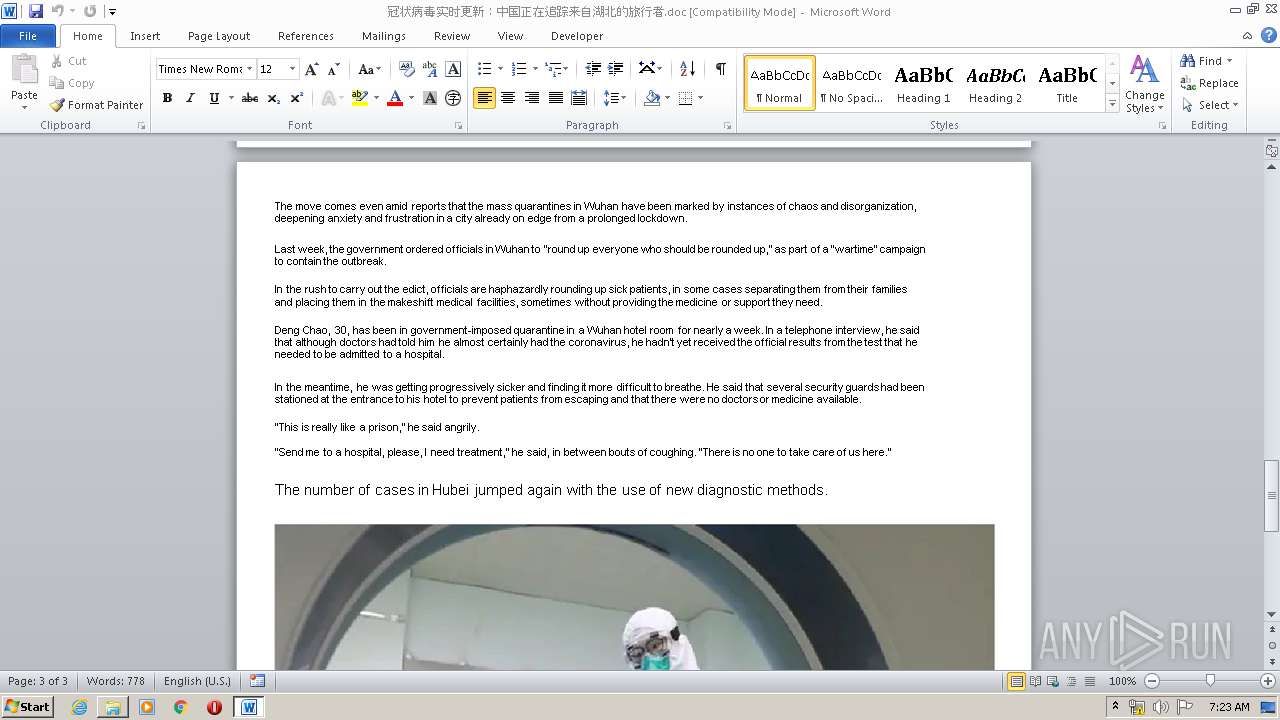Apply character border icon
Image resolution: width=1280 pixels, height=720 pixels.
pyautogui.click(x=453, y=69)
